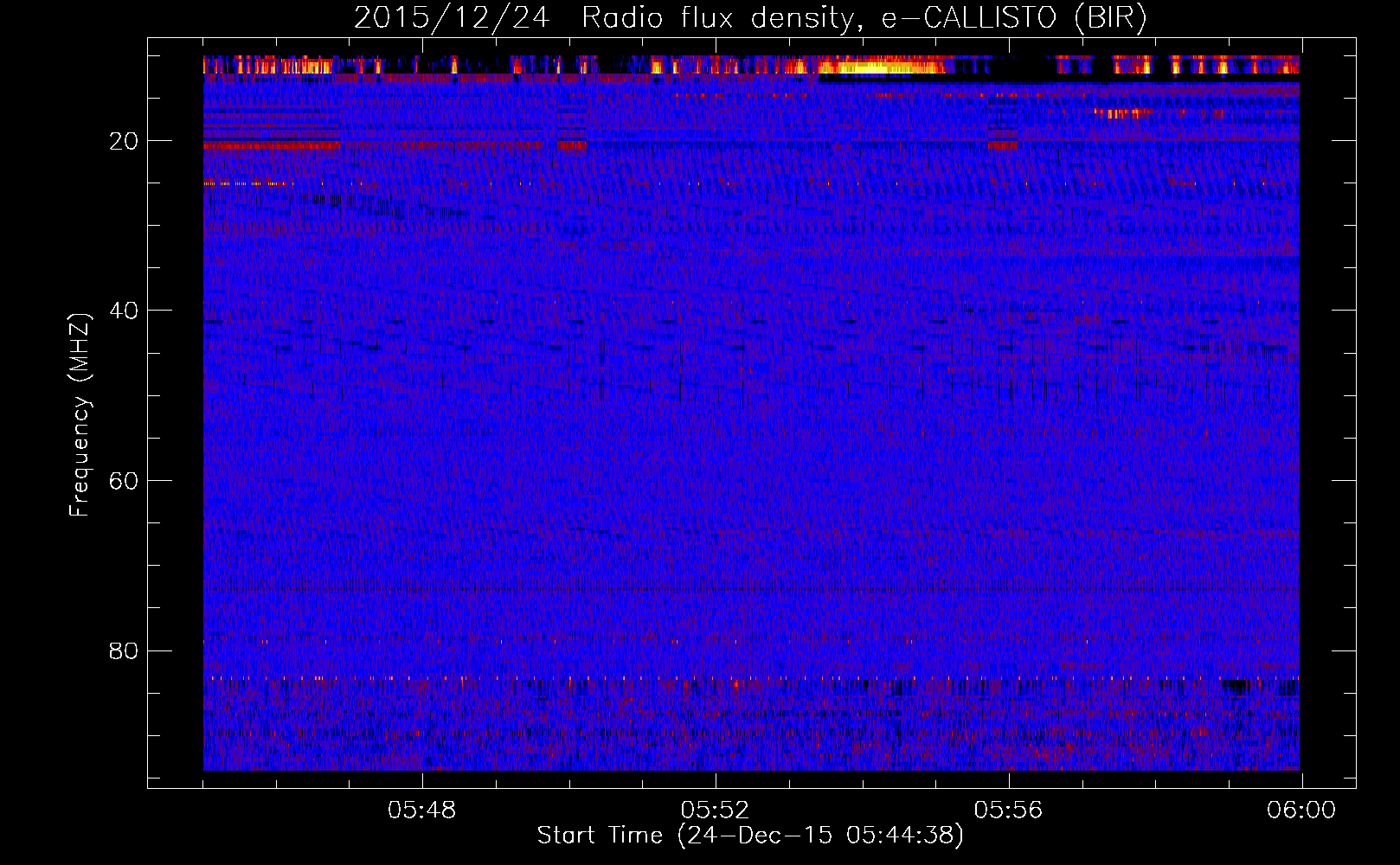Click the 06:00 time tick label

point(1301,811)
